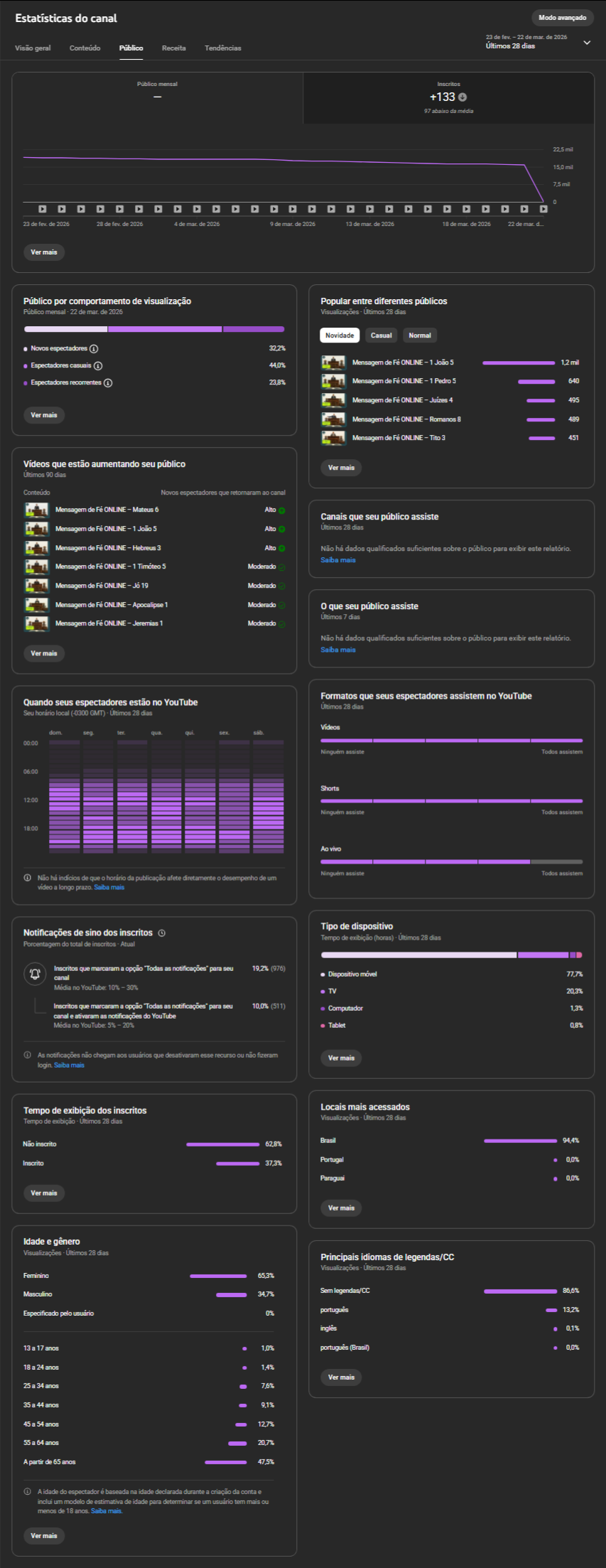Click Ver mais in Tempo de exibição dos inscritos
Image resolution: width=606 pixels, height=1568 pixels.
pyautogui.click(x=44, y=1193)
